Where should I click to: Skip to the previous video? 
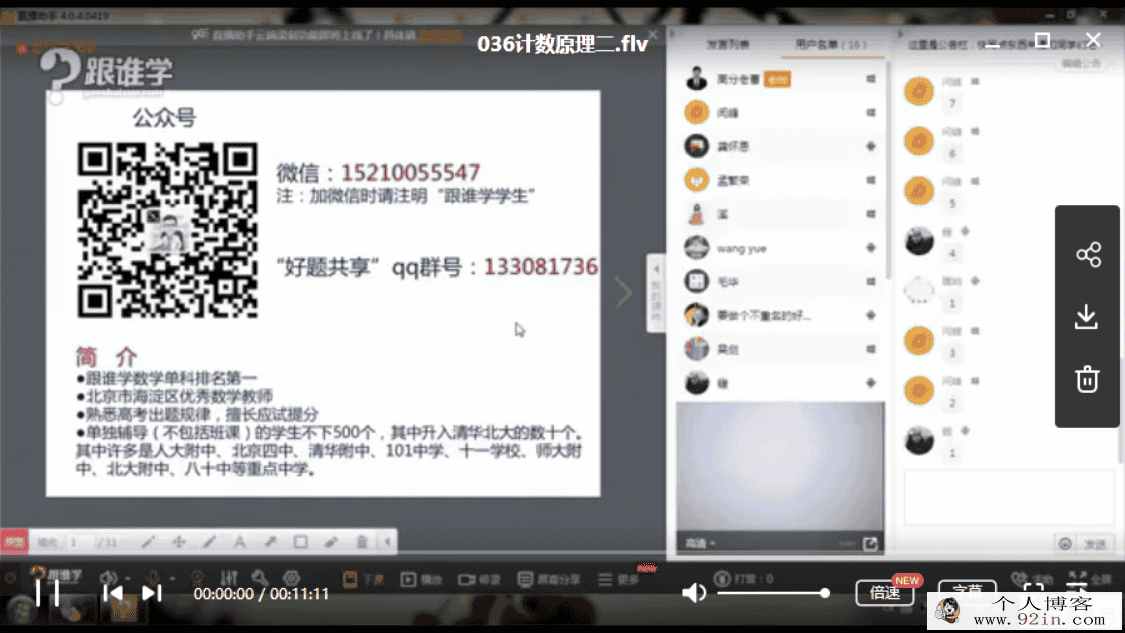tap(113, 593)
